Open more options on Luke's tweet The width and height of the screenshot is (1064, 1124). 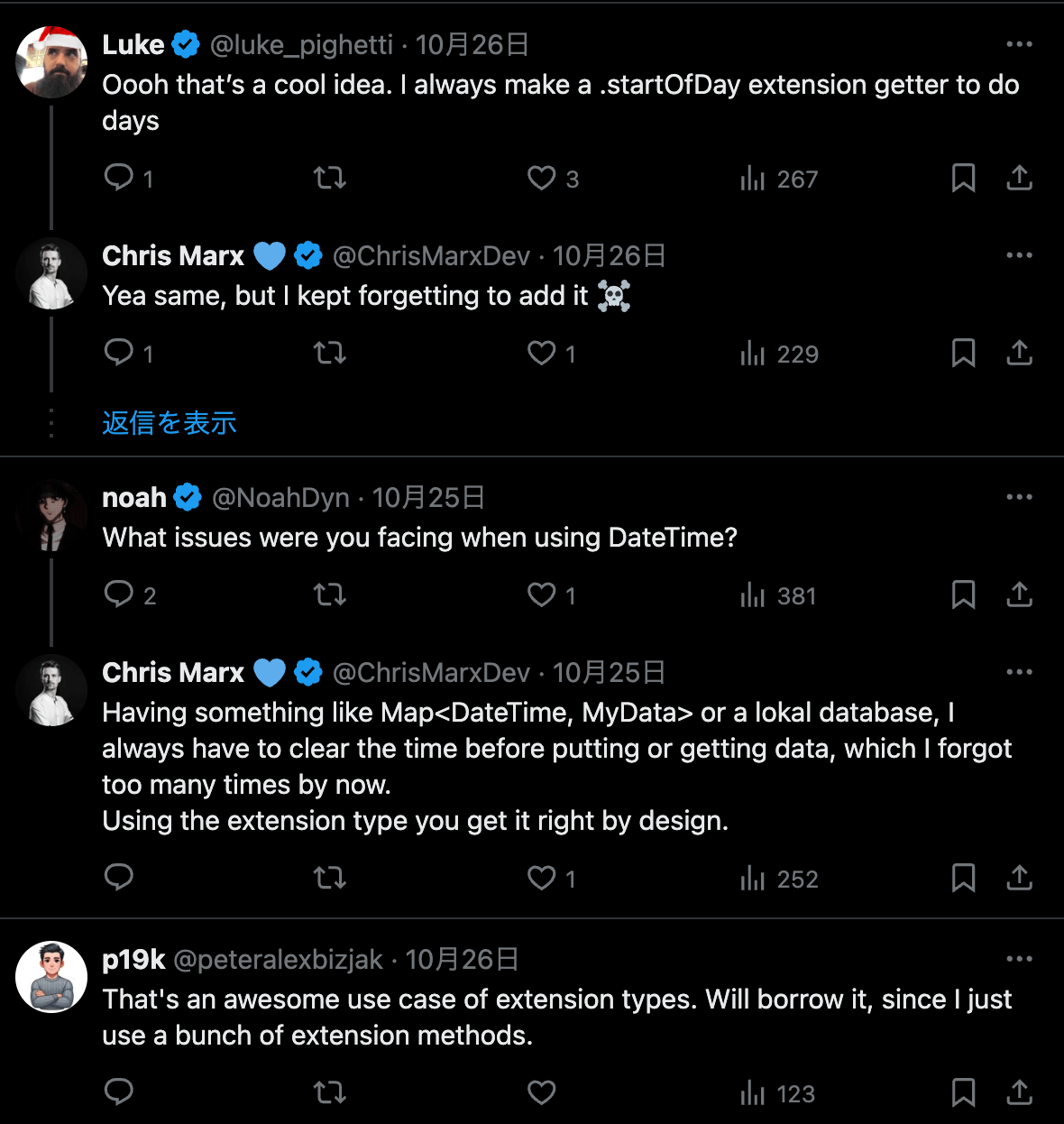[x=1019, y=44]
